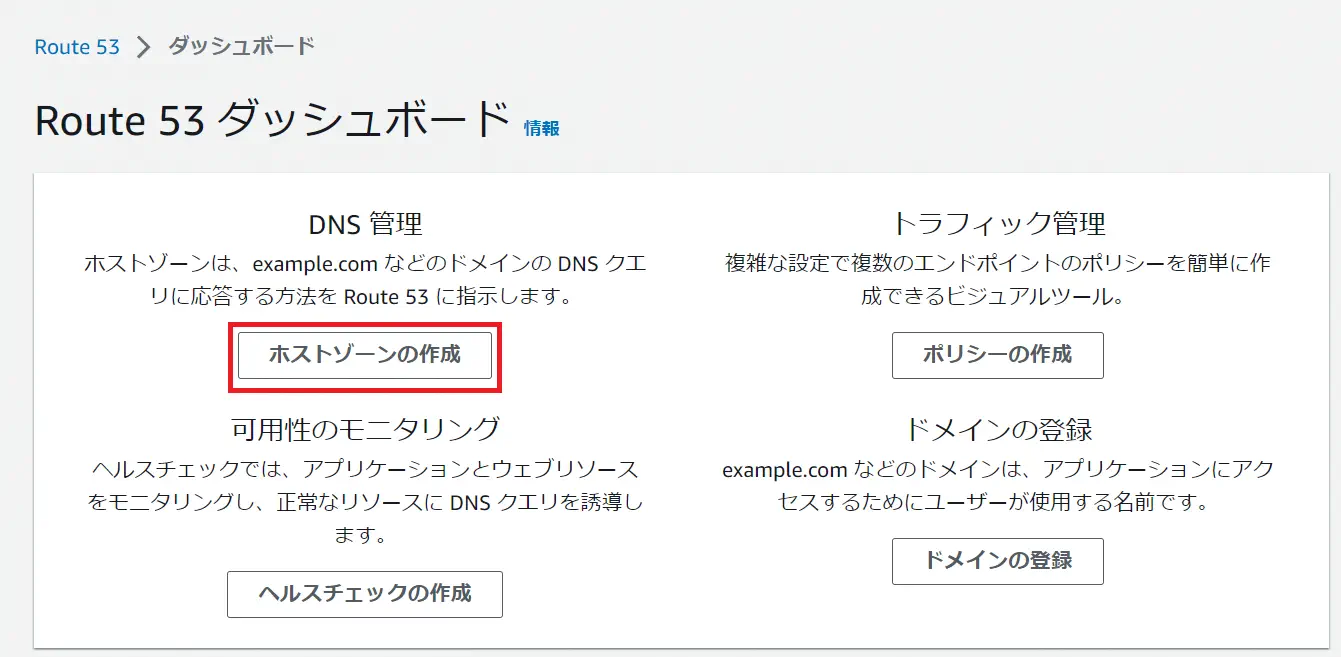Click example.com in the DNS 管理 description
Image resolution: width=1341 pixels, height=657 pixels.
pyautogui.click(x=313, y=264)
